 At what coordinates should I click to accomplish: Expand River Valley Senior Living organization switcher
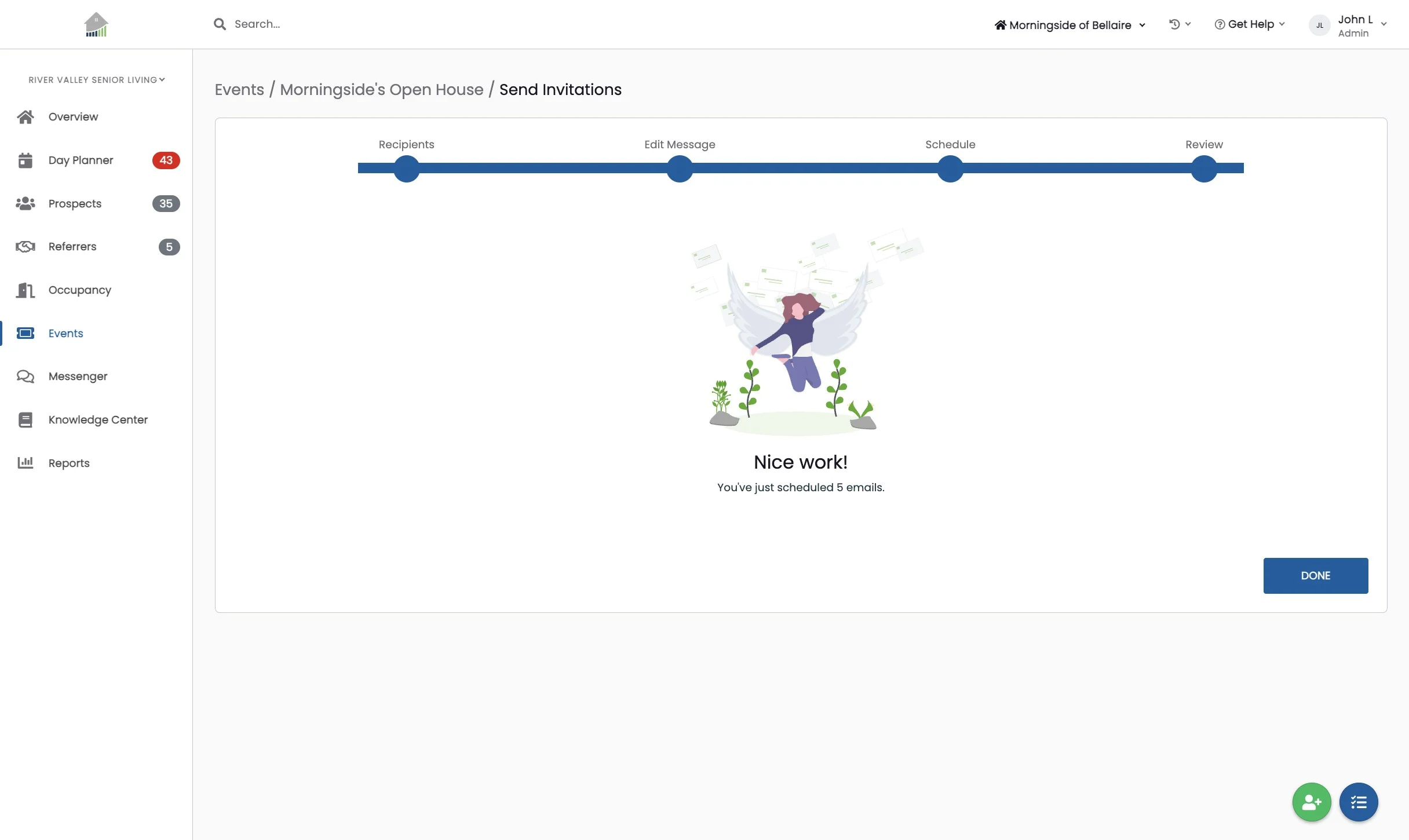pyautogui.click(x=96, y=80)
